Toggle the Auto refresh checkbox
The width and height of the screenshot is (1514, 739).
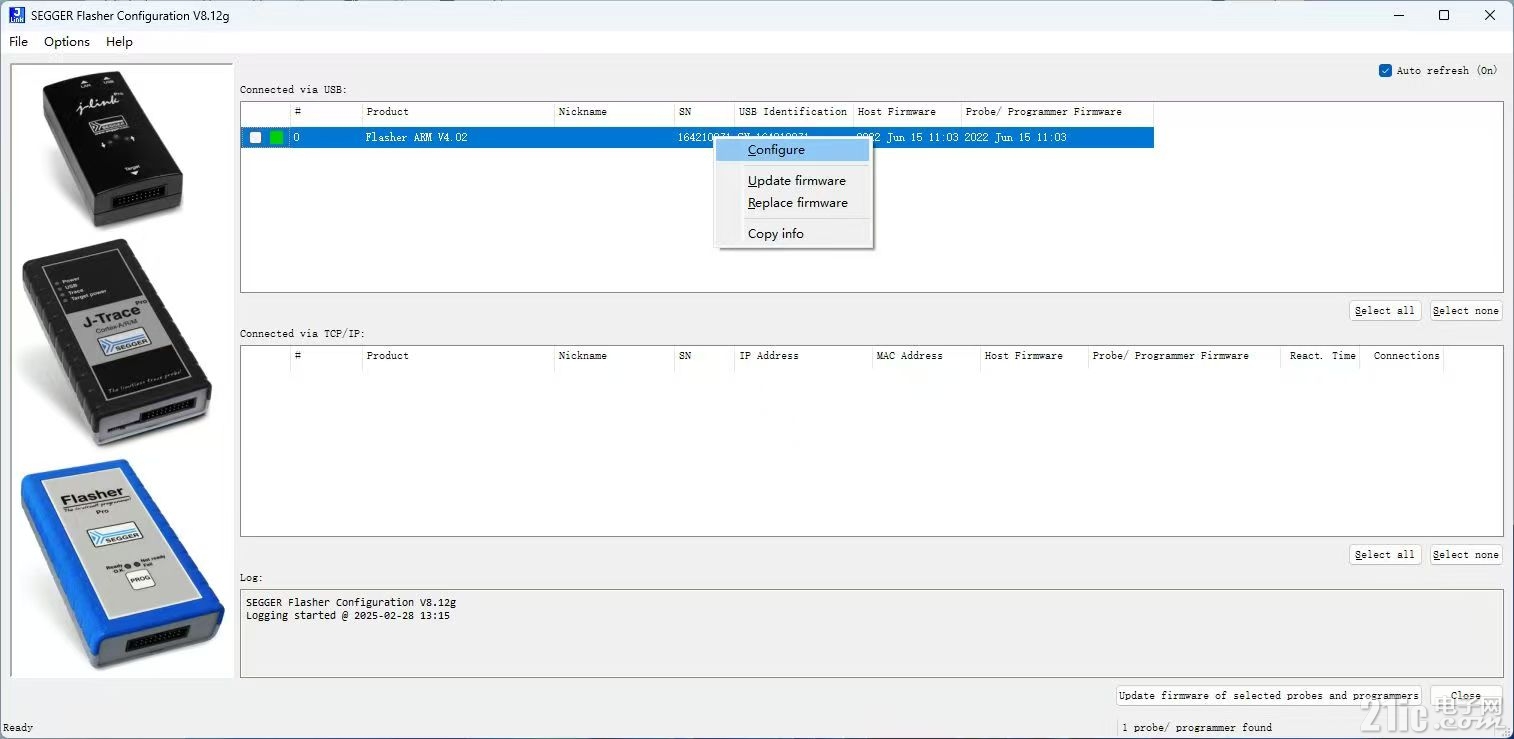point(1385,70)
